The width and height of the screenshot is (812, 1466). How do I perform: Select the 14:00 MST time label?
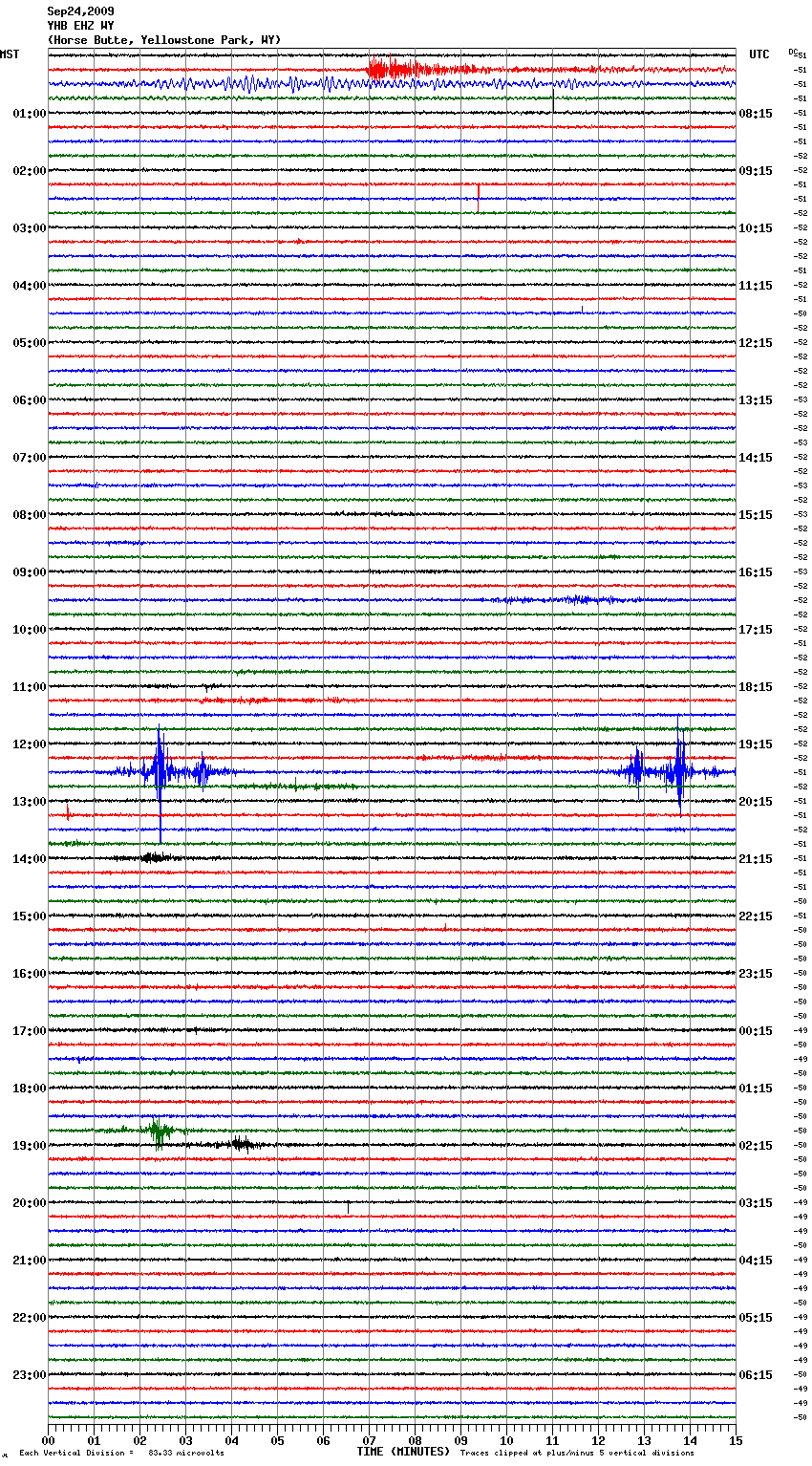[x=30, y=859]
